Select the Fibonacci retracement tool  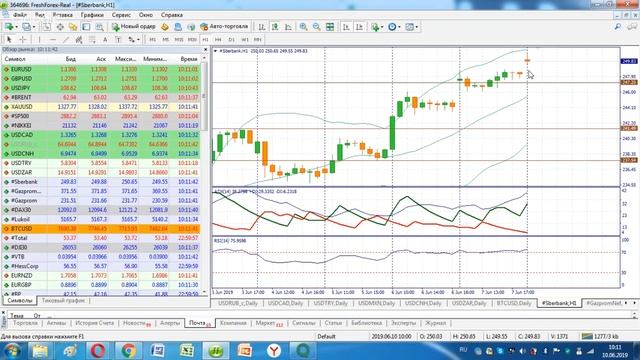point(92,40)
